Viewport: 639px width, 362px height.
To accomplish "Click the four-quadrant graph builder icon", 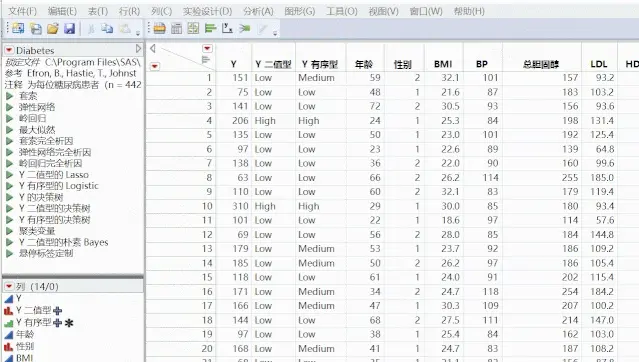I will (x=193, y=29).
